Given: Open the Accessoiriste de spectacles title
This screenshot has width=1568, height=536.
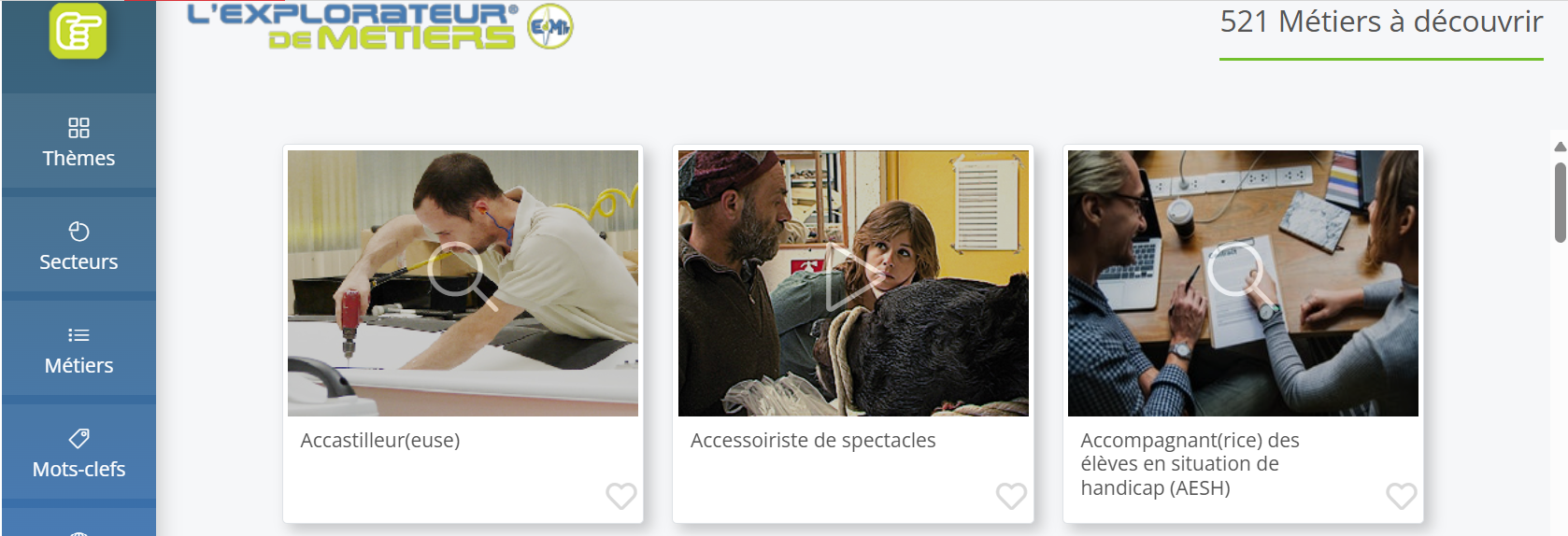Looking at the screenshot, I should [x=813, y=441].
